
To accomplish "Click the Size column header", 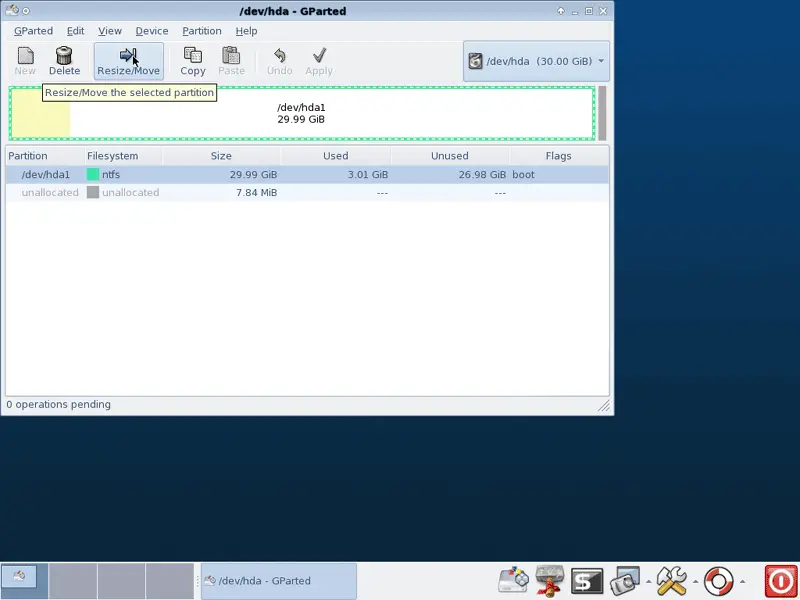I will [221, 156].
